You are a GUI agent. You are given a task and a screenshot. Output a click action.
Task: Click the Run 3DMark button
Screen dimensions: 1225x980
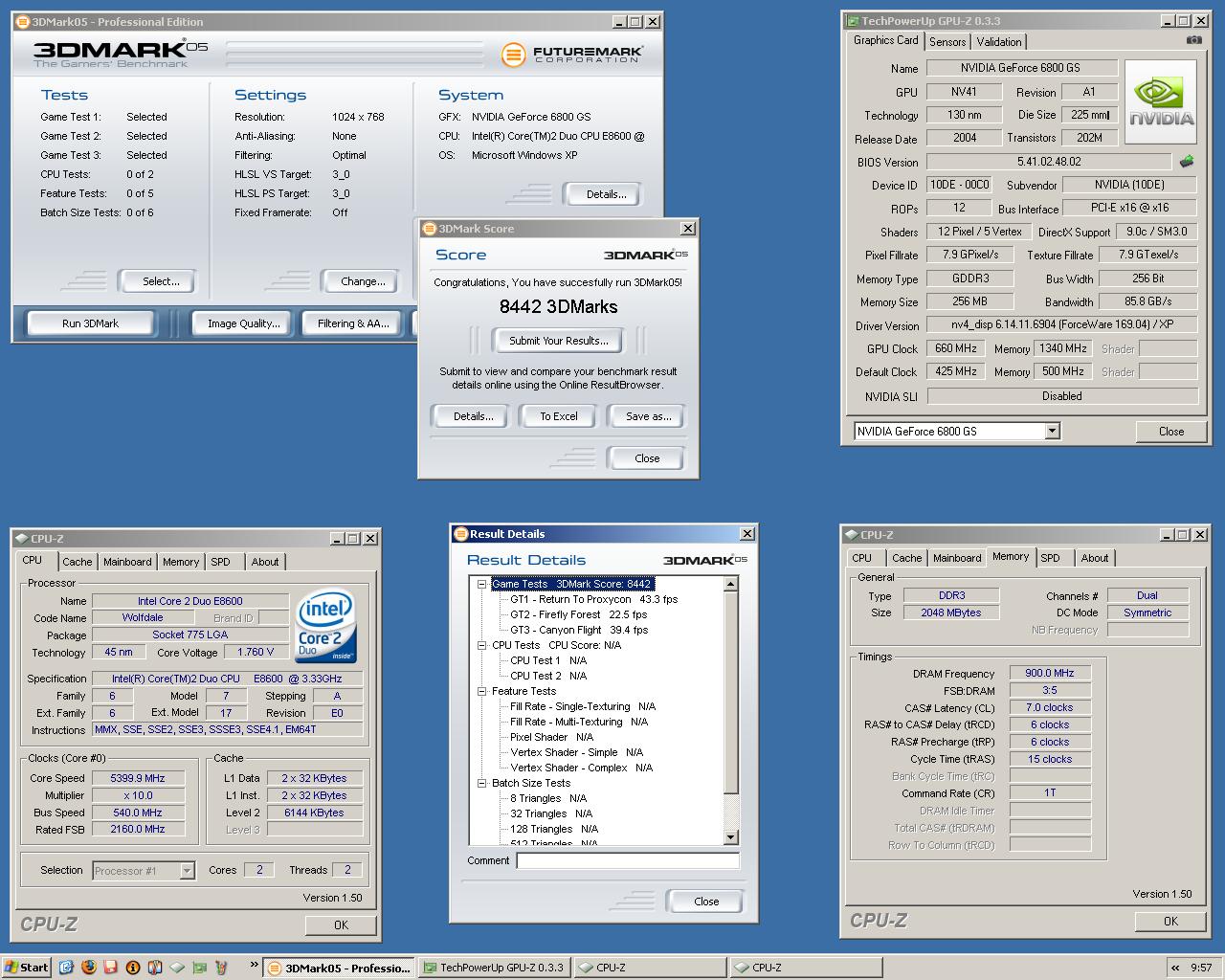pyautogui.click(x=90, y=323)
